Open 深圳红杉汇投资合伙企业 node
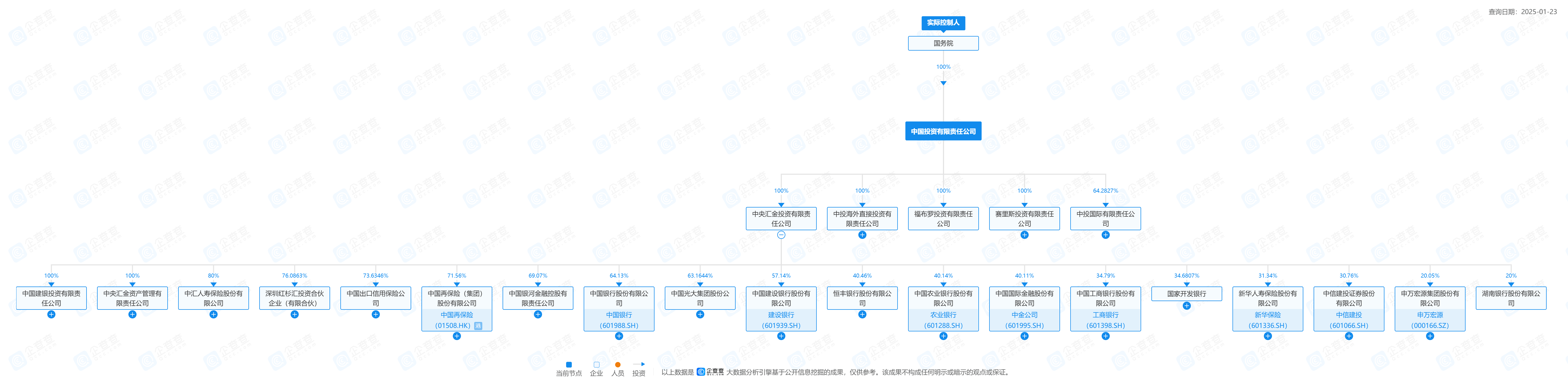Viewport: 1568px width, 382px height. (295, 298)
